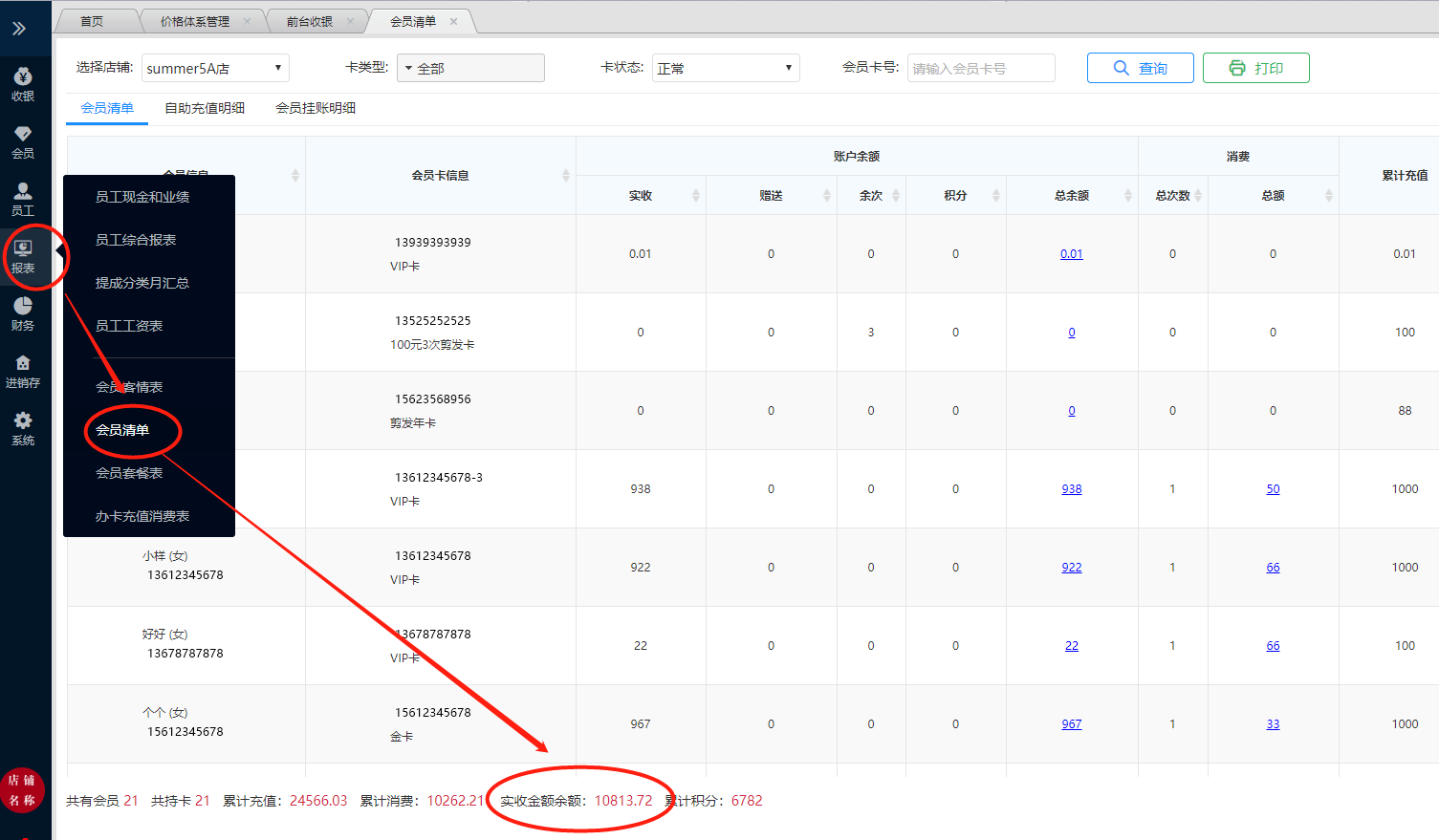Open the 卡状态 正常 dropdown
This screenshot has width=1439, height=840.
pyautogui.click(x=726, y=68)
